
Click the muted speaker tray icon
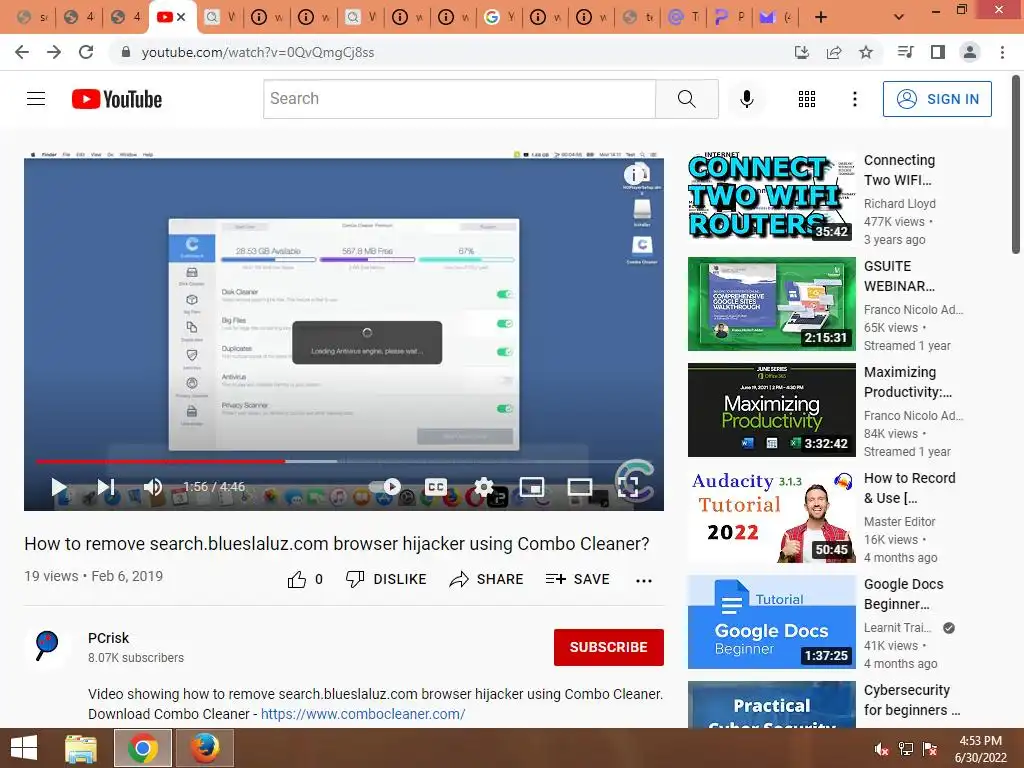(x=881, y=749)
